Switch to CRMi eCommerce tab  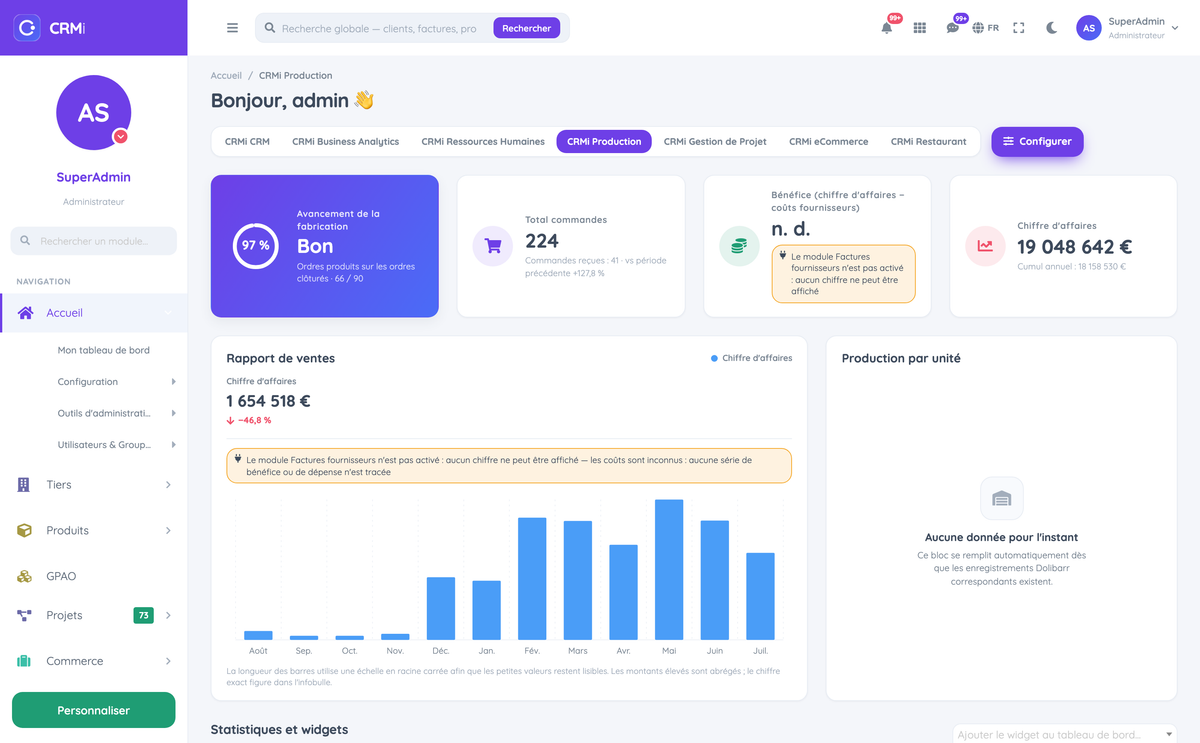828,142
